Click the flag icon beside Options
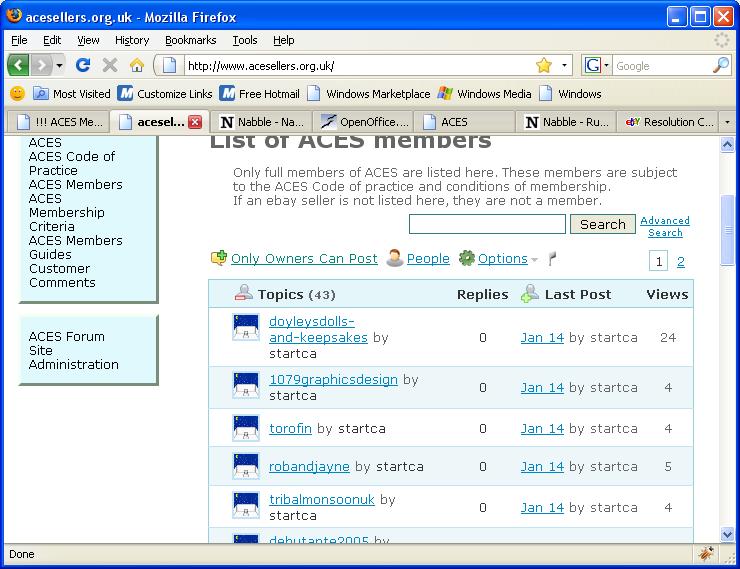 tap(552, 259)
